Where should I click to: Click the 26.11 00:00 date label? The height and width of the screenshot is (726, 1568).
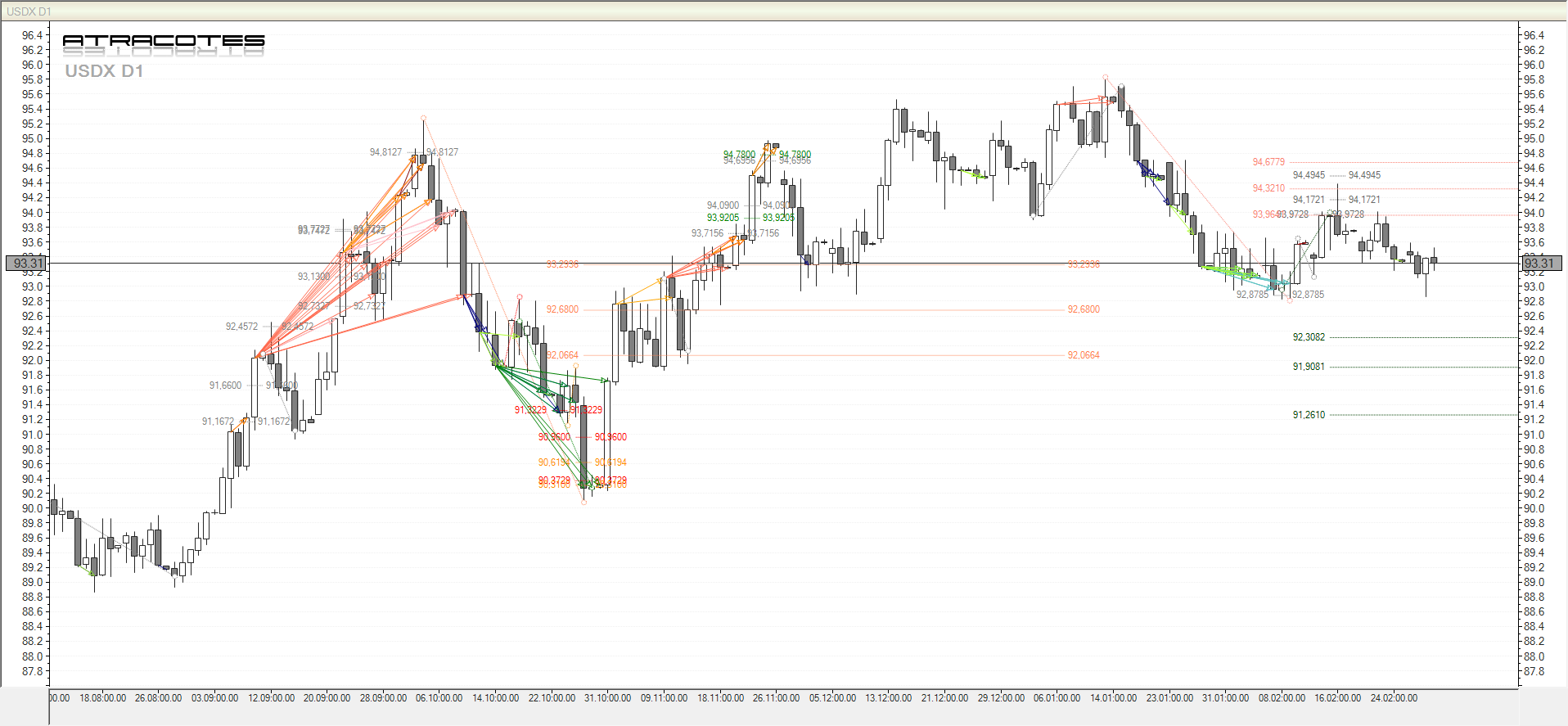[x=776, y=698]
